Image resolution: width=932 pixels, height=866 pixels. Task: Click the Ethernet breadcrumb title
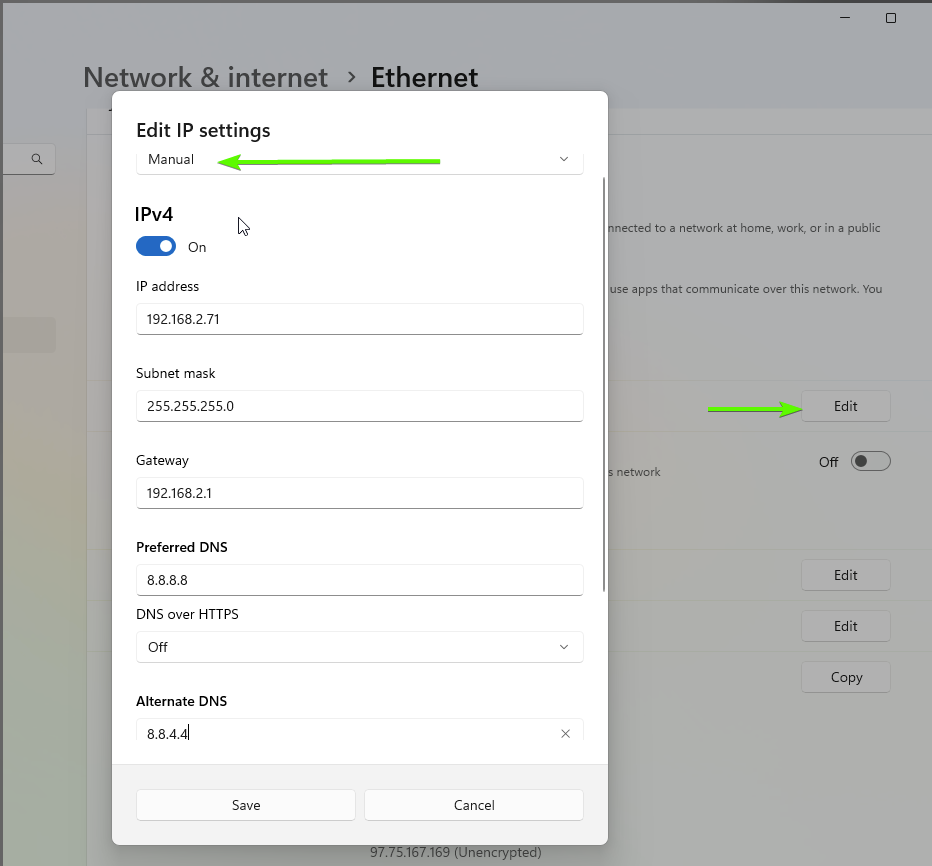(x=424, y=77)
